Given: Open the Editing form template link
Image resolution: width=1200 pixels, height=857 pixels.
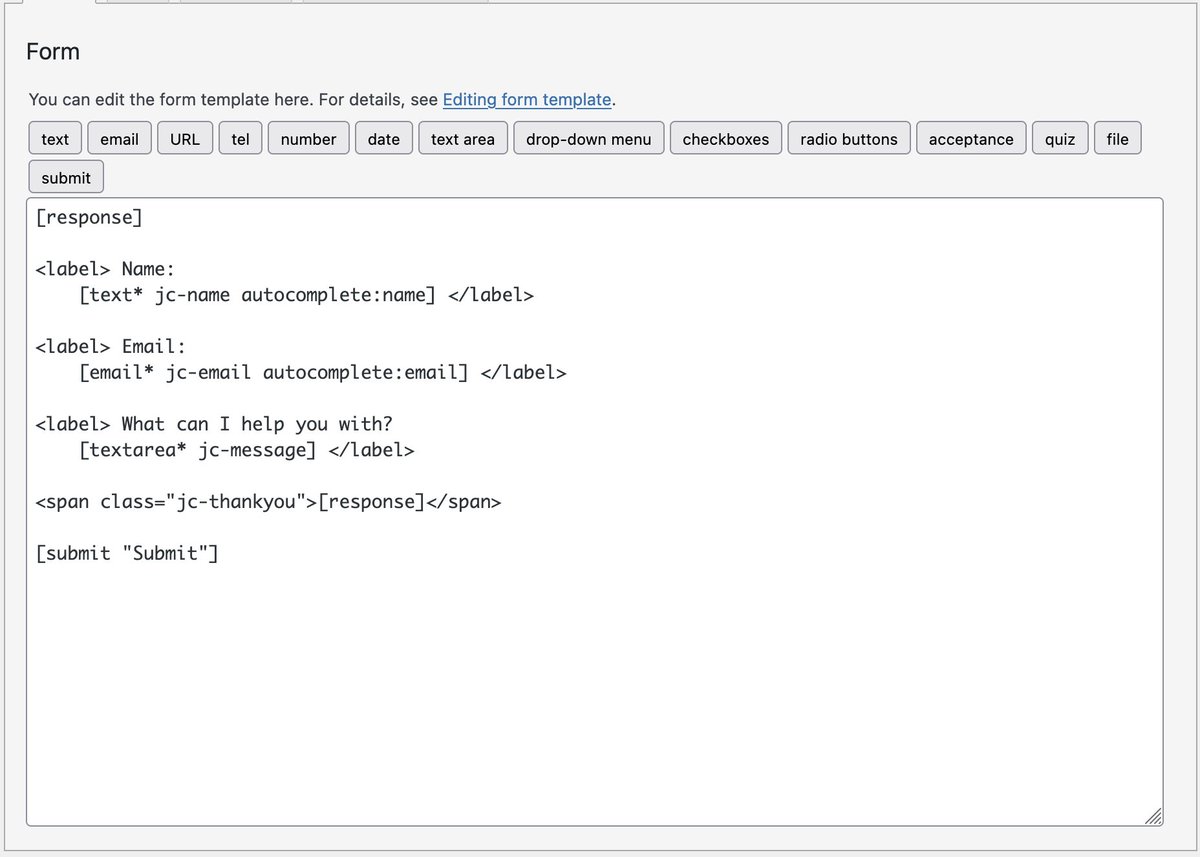Looking at the screenshot, I should coord(526,99).
